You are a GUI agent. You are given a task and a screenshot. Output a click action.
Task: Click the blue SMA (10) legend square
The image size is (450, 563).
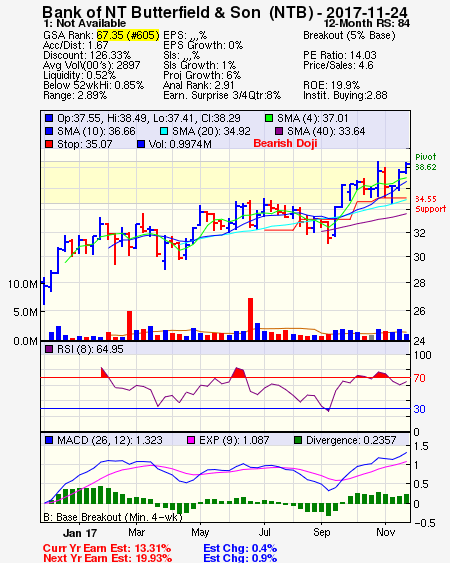click(49, 131)
